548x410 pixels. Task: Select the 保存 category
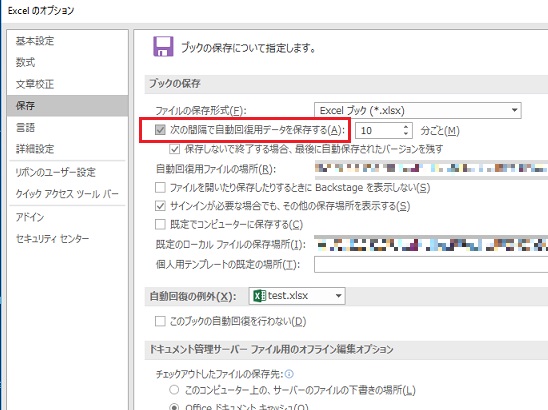[67, 106]
